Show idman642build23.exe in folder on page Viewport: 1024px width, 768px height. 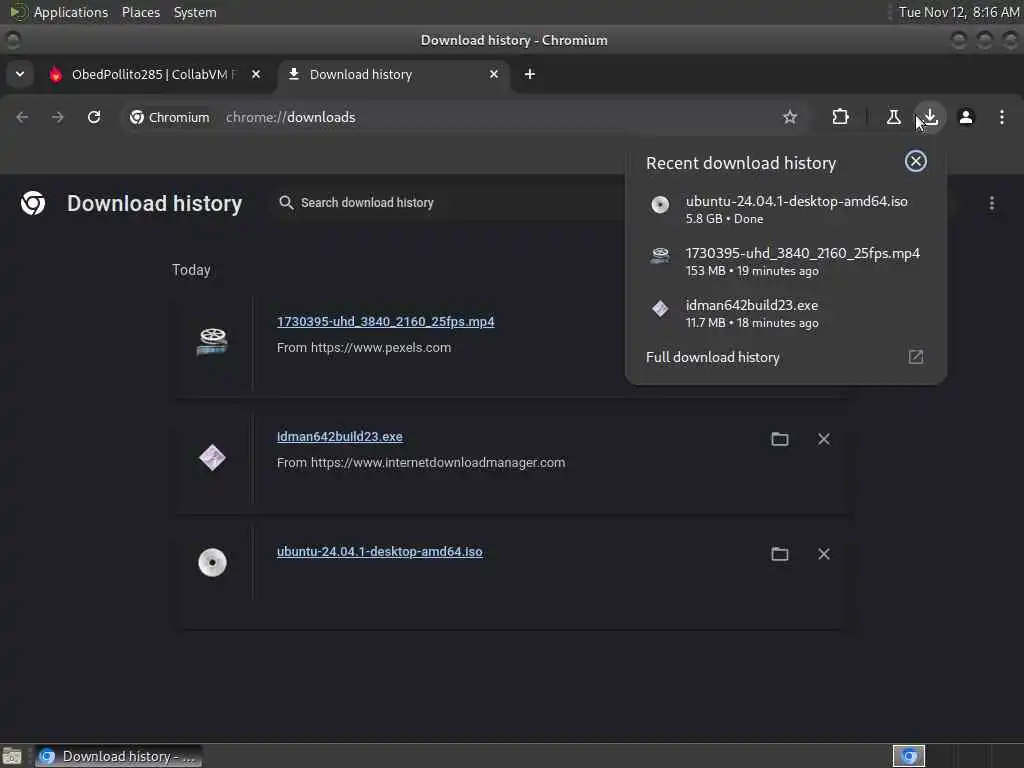tap(780, 439)
